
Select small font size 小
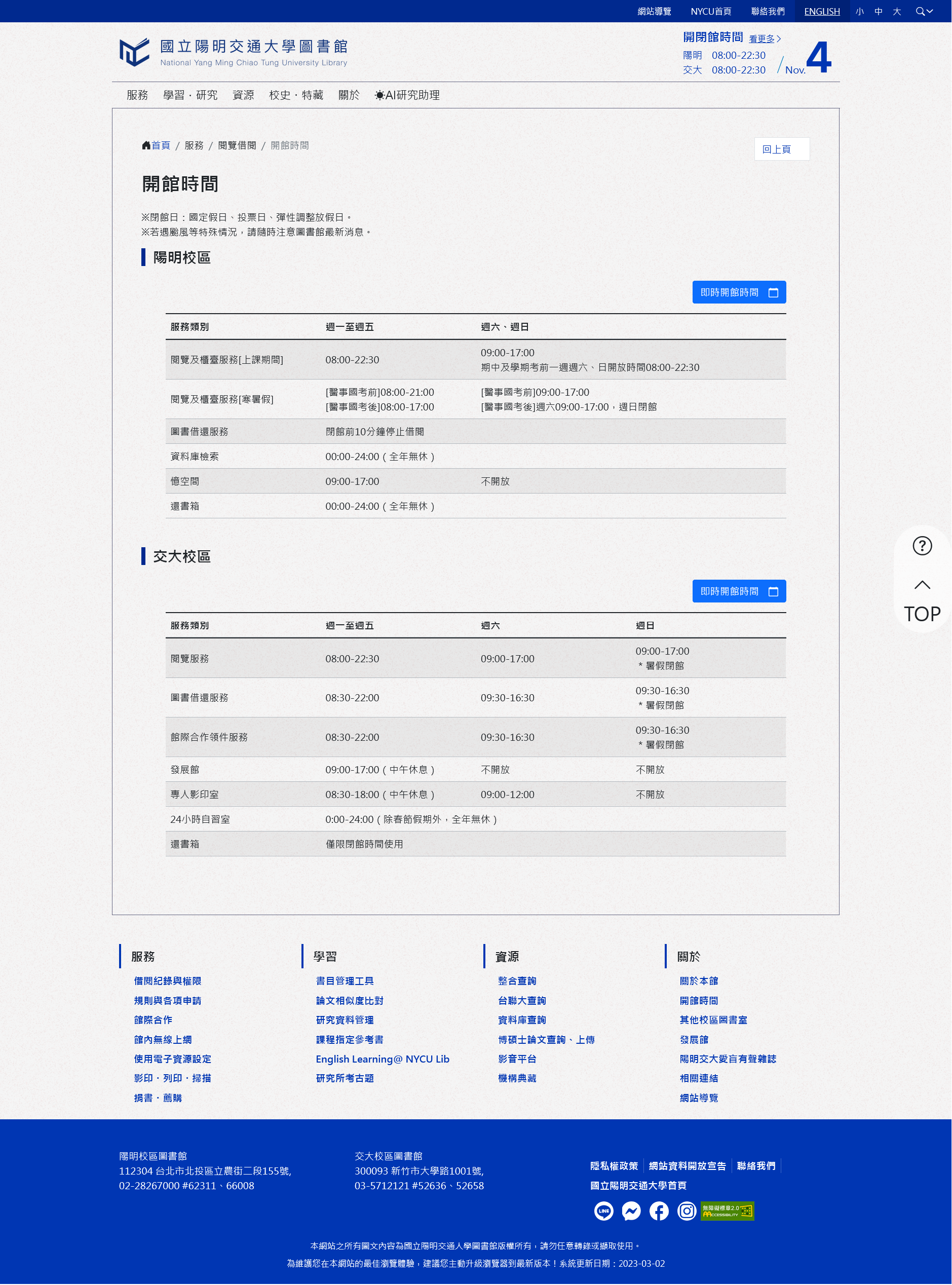(859, 12)
